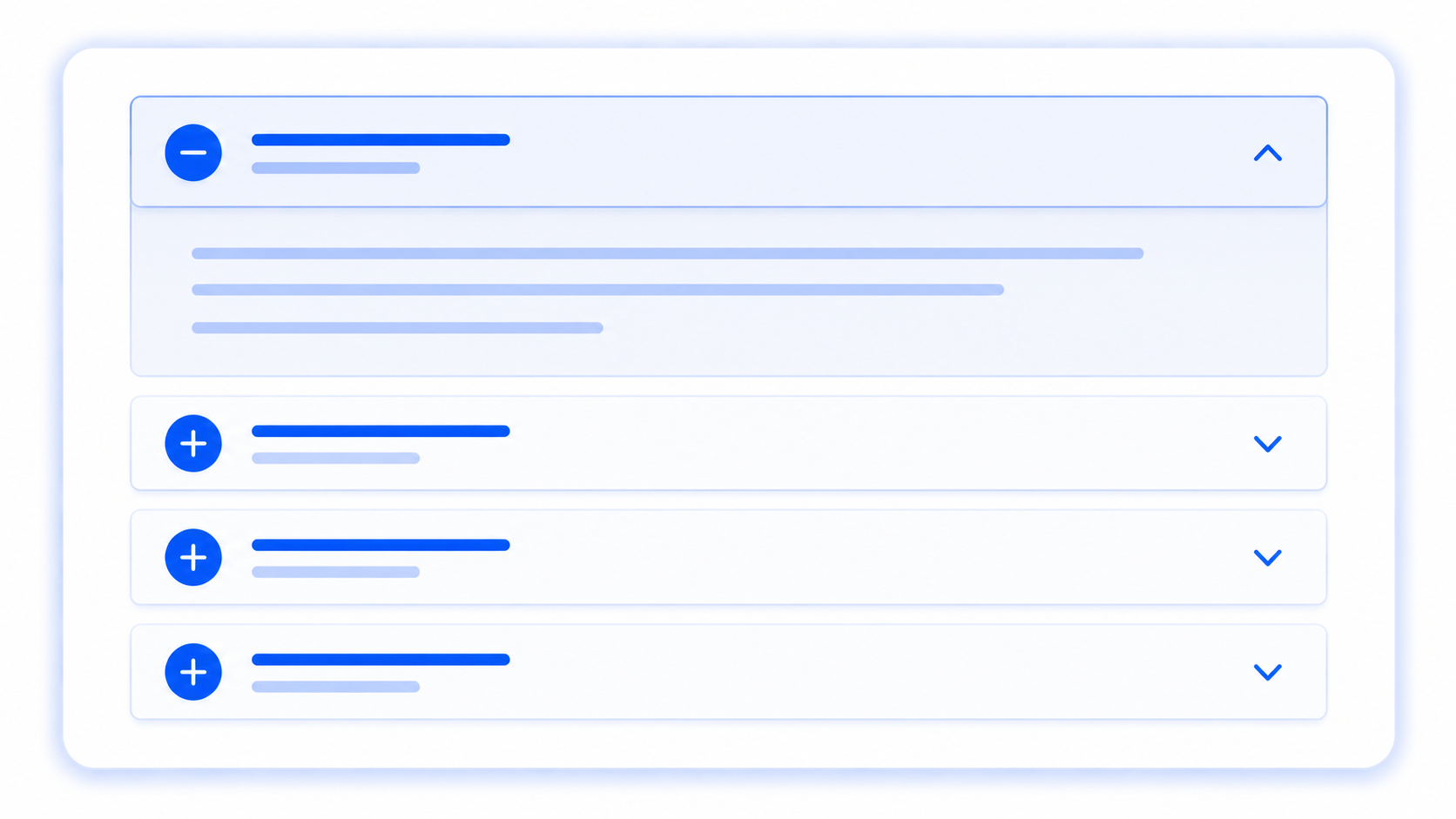
Task: Click the plus circle icon in second panel
Action: click(x=193, y=444)
